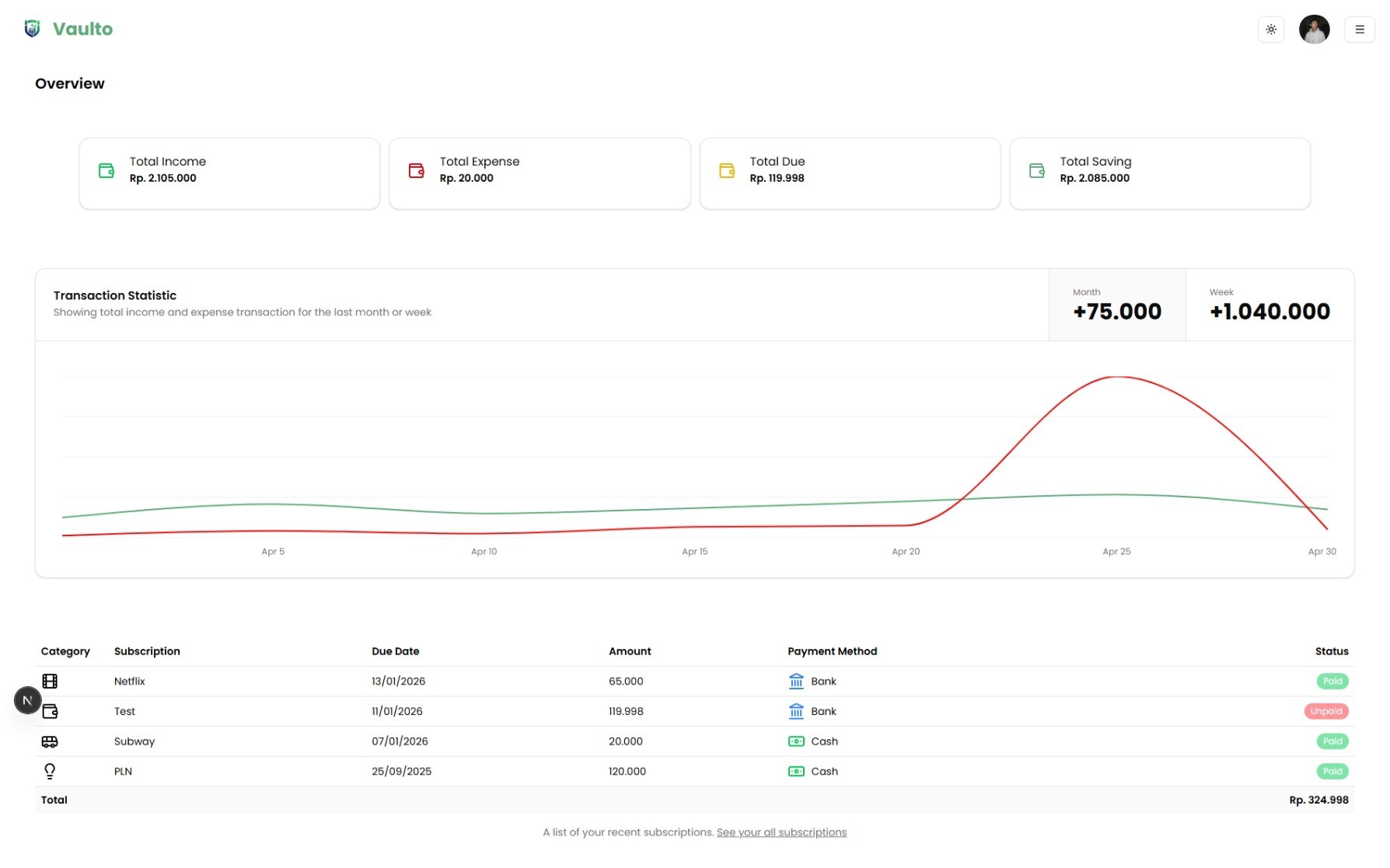Open the user profile avatar
Viewport: 1390px width, 868px height.
coord(1314,30)
